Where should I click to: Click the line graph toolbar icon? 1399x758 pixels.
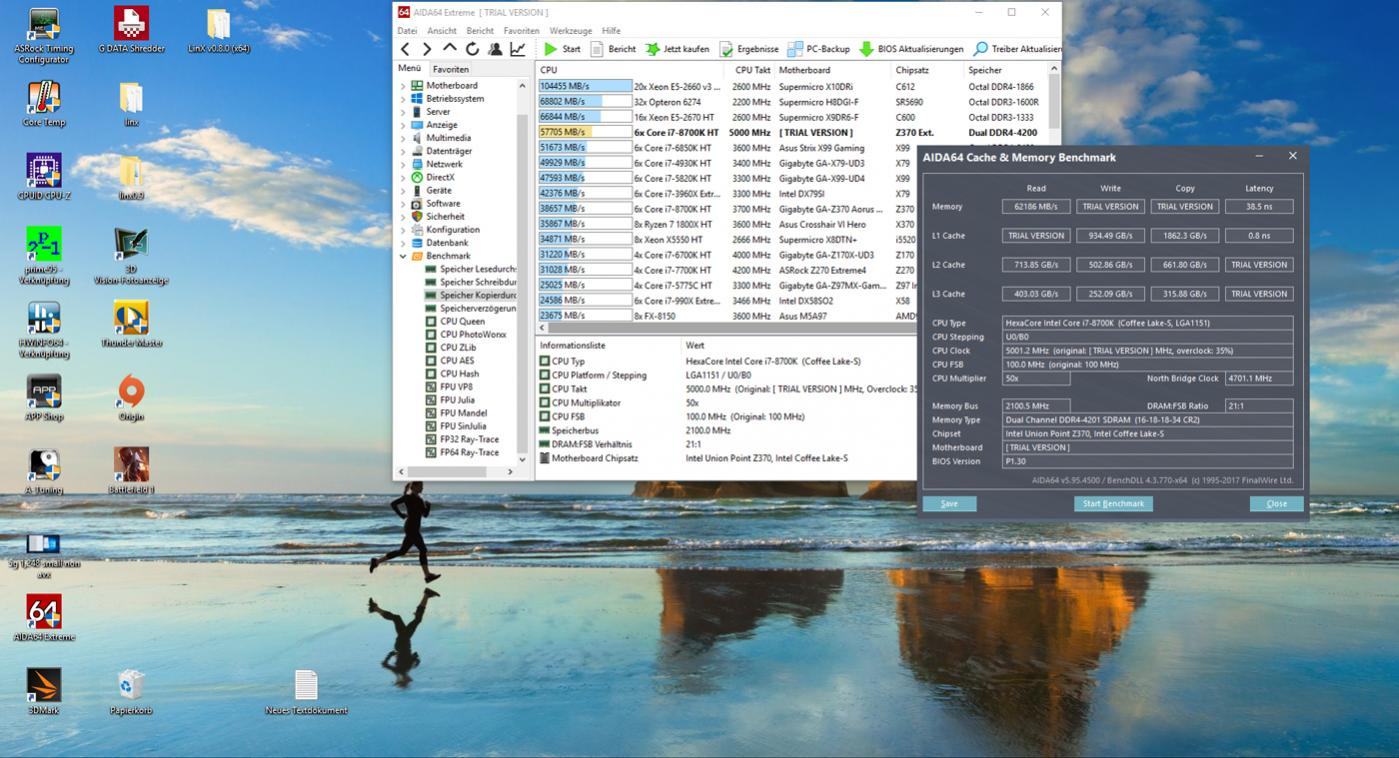click(518, 49)
